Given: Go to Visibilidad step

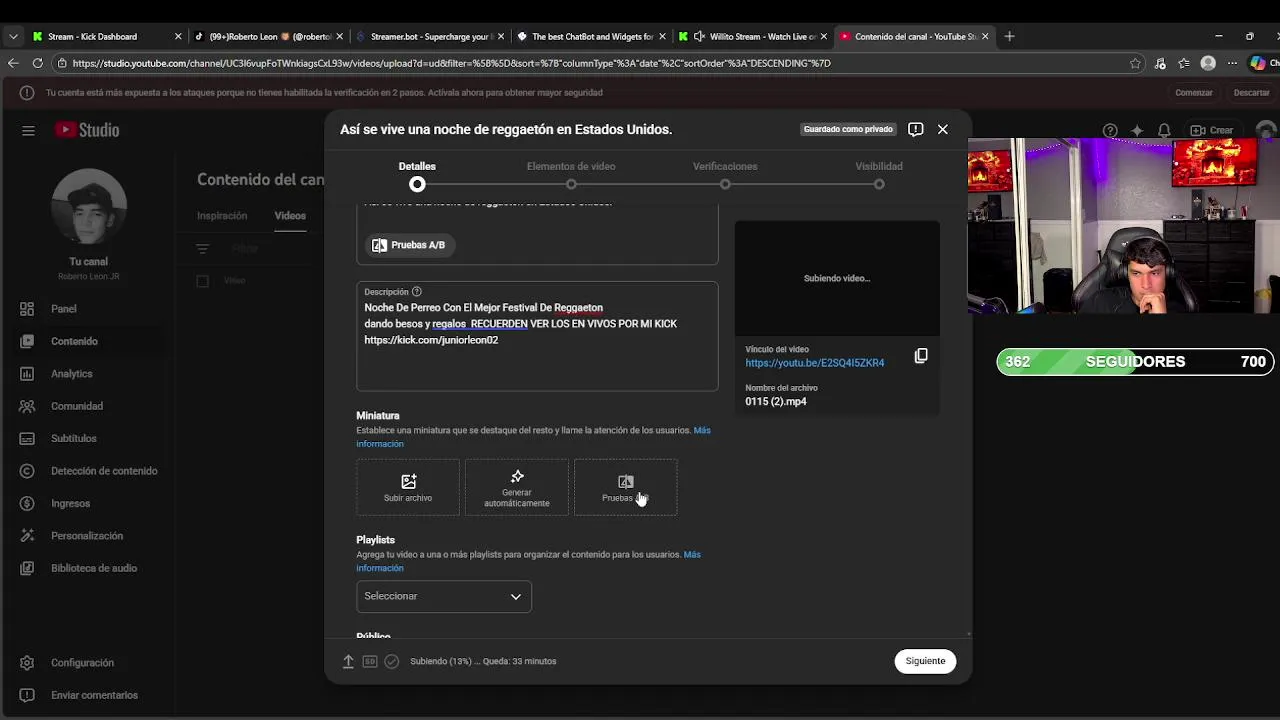Looking at the screenshot, I should tap(879, 175).
